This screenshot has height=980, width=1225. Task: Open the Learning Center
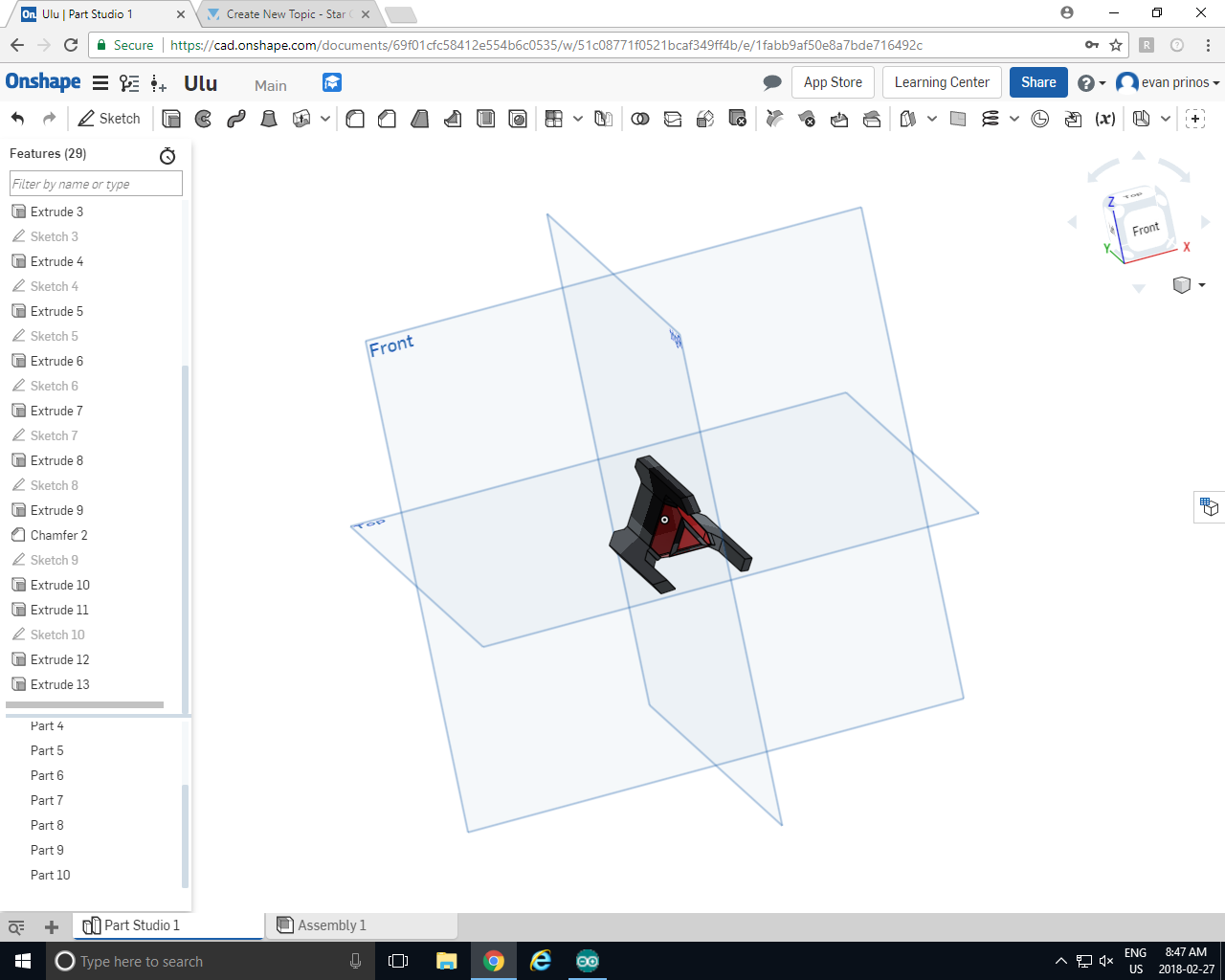942,82
